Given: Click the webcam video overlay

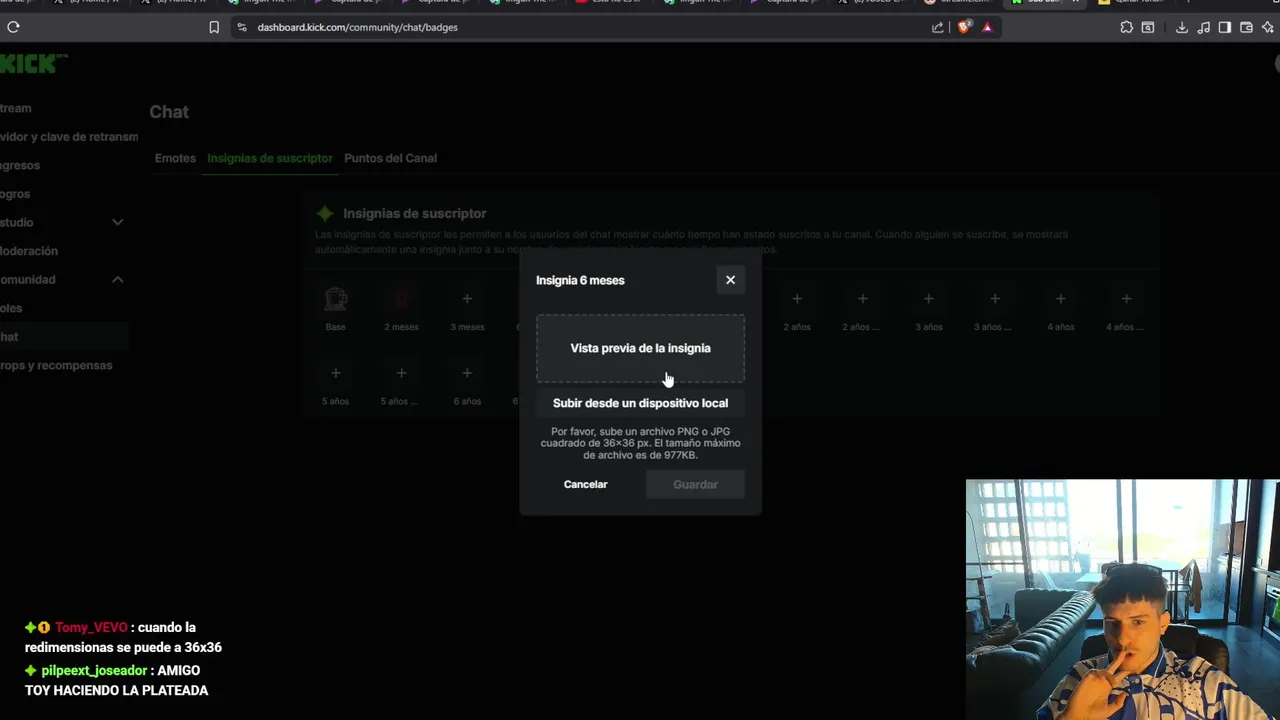Looking at the screenshot, I should pyautogui.click(x=1122, y=600).
